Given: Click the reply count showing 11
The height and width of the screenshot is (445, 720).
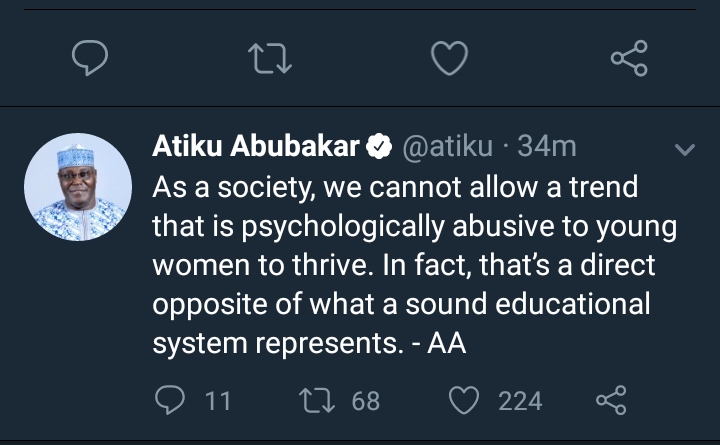Looking at the screenshot, I should 217,401.
